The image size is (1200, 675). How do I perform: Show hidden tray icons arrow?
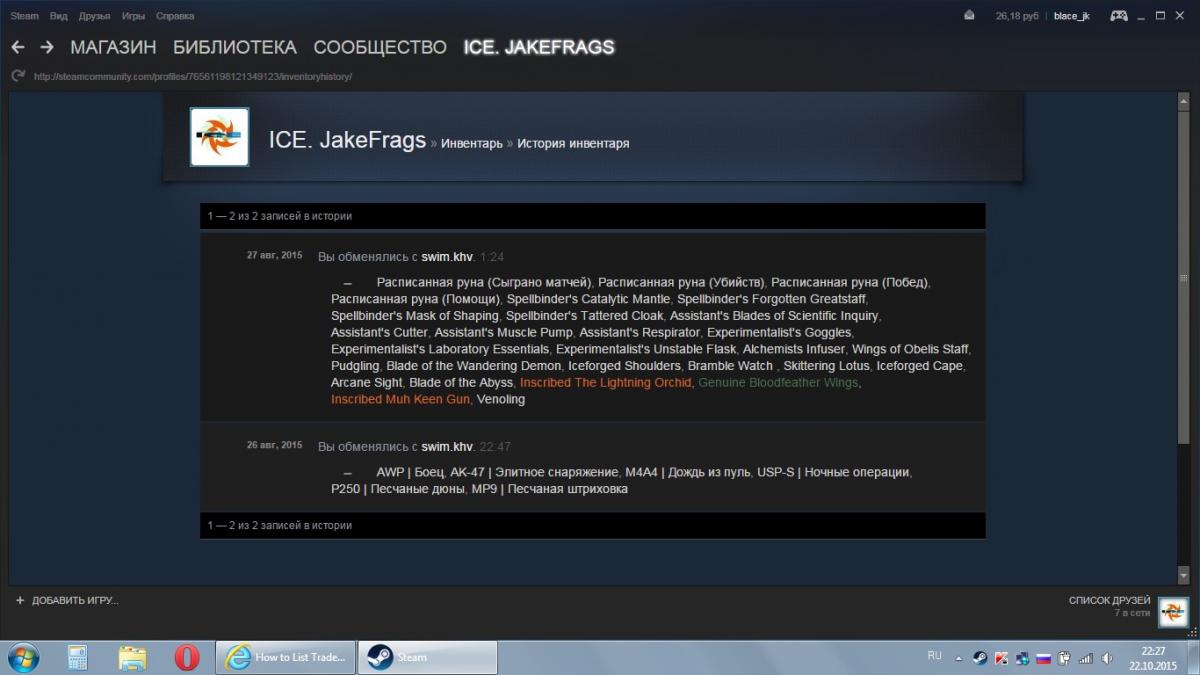[959, 657]
